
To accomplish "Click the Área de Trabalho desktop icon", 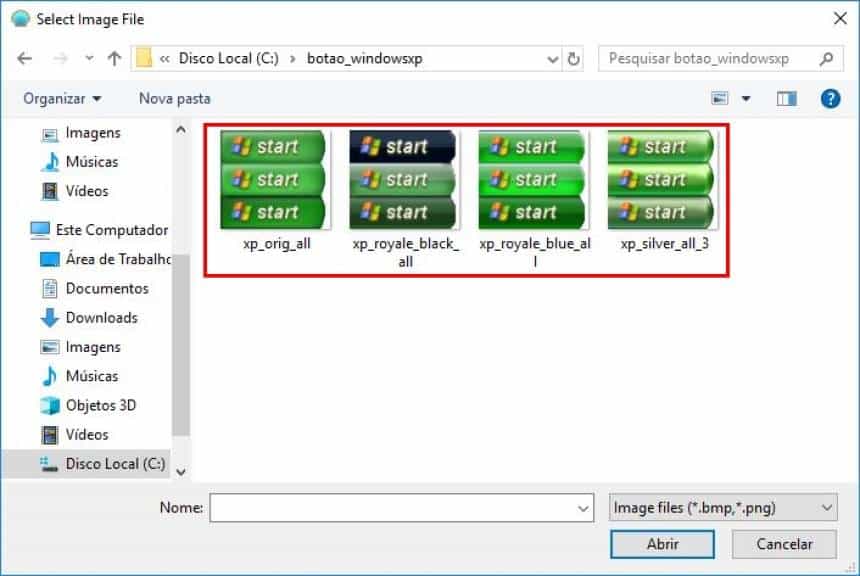I will (50, 259).
